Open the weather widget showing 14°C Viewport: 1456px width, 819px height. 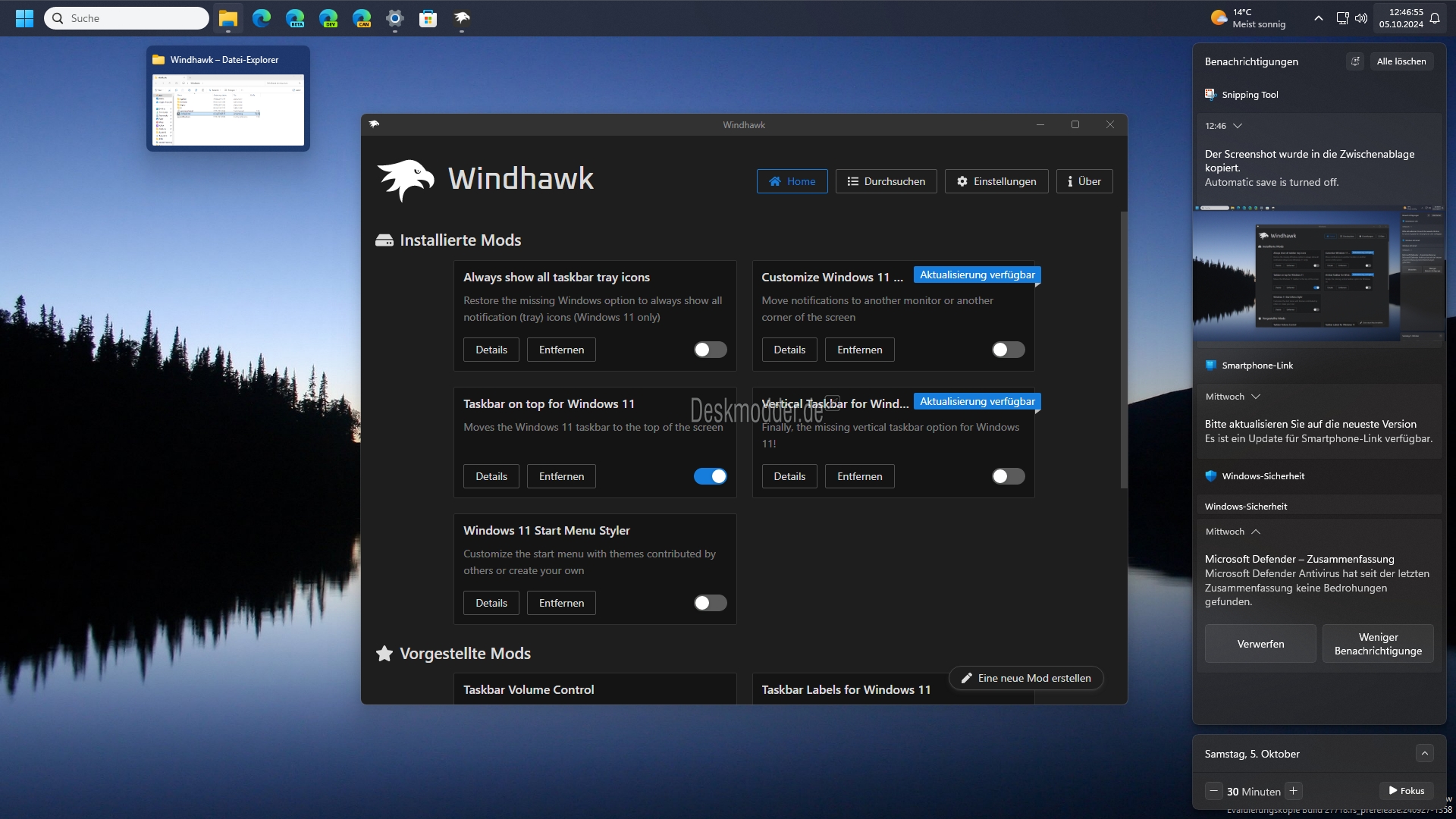[x=1248, y=18]
